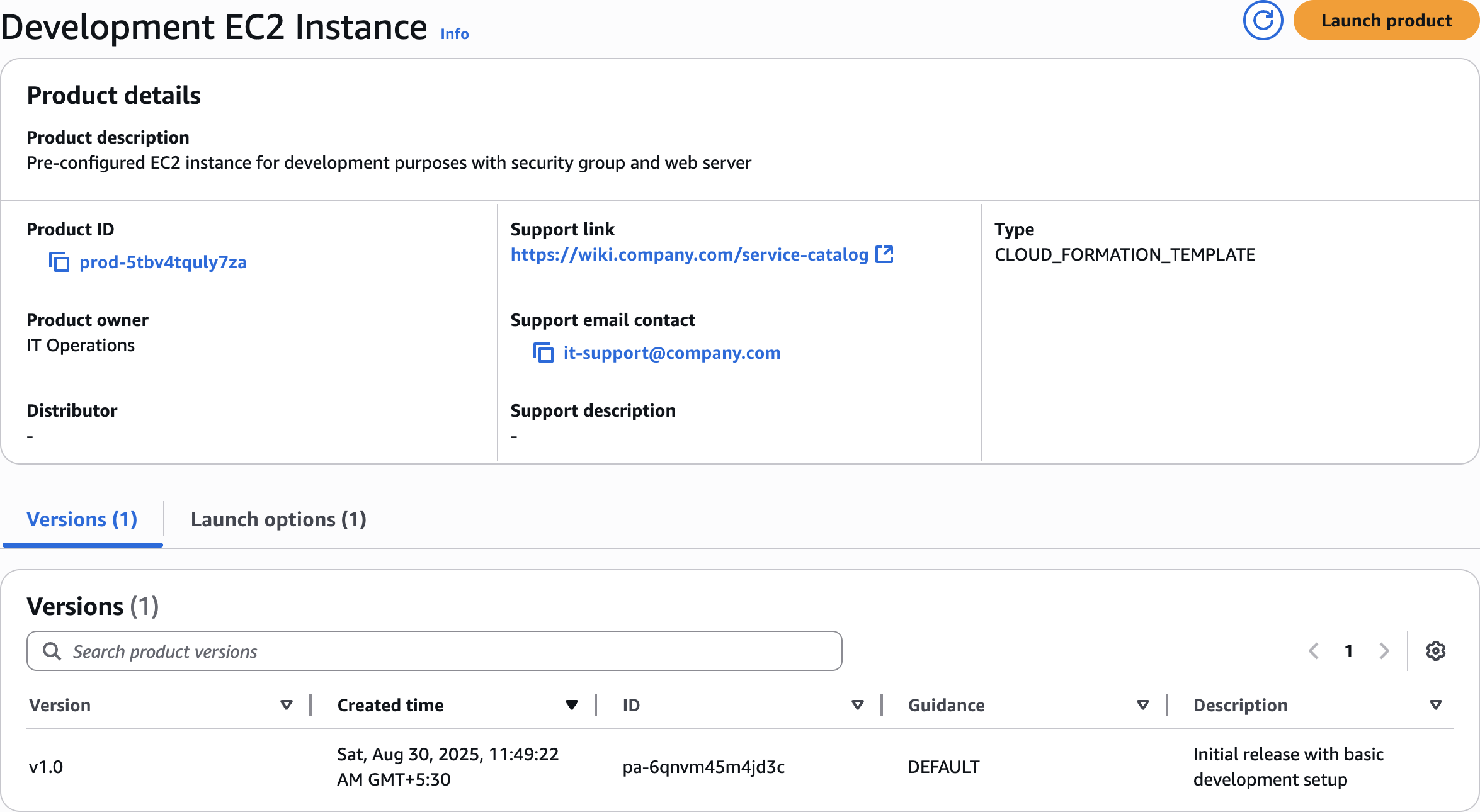The image size is (1480, 812).
Task: Go to previous page chevron
Action: tap(1314, 651)
